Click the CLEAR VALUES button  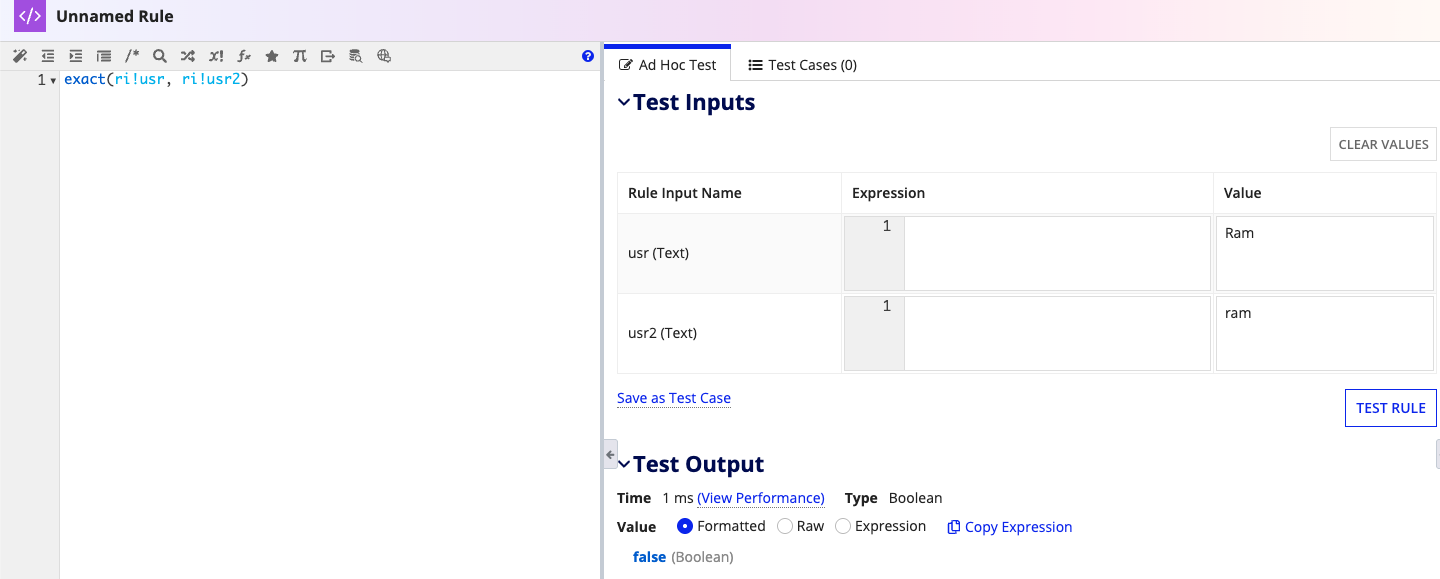click(1383, 144)
